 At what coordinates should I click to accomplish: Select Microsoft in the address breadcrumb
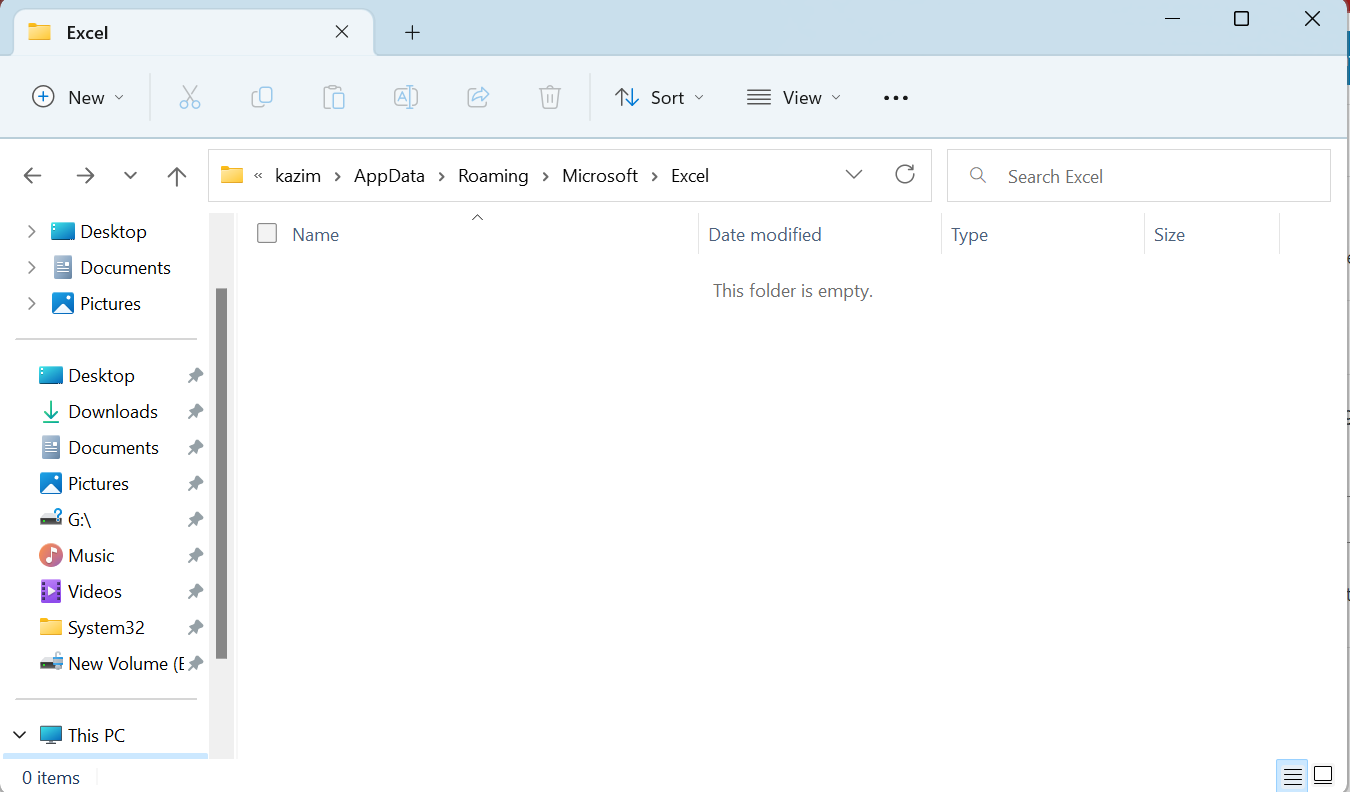600,176
